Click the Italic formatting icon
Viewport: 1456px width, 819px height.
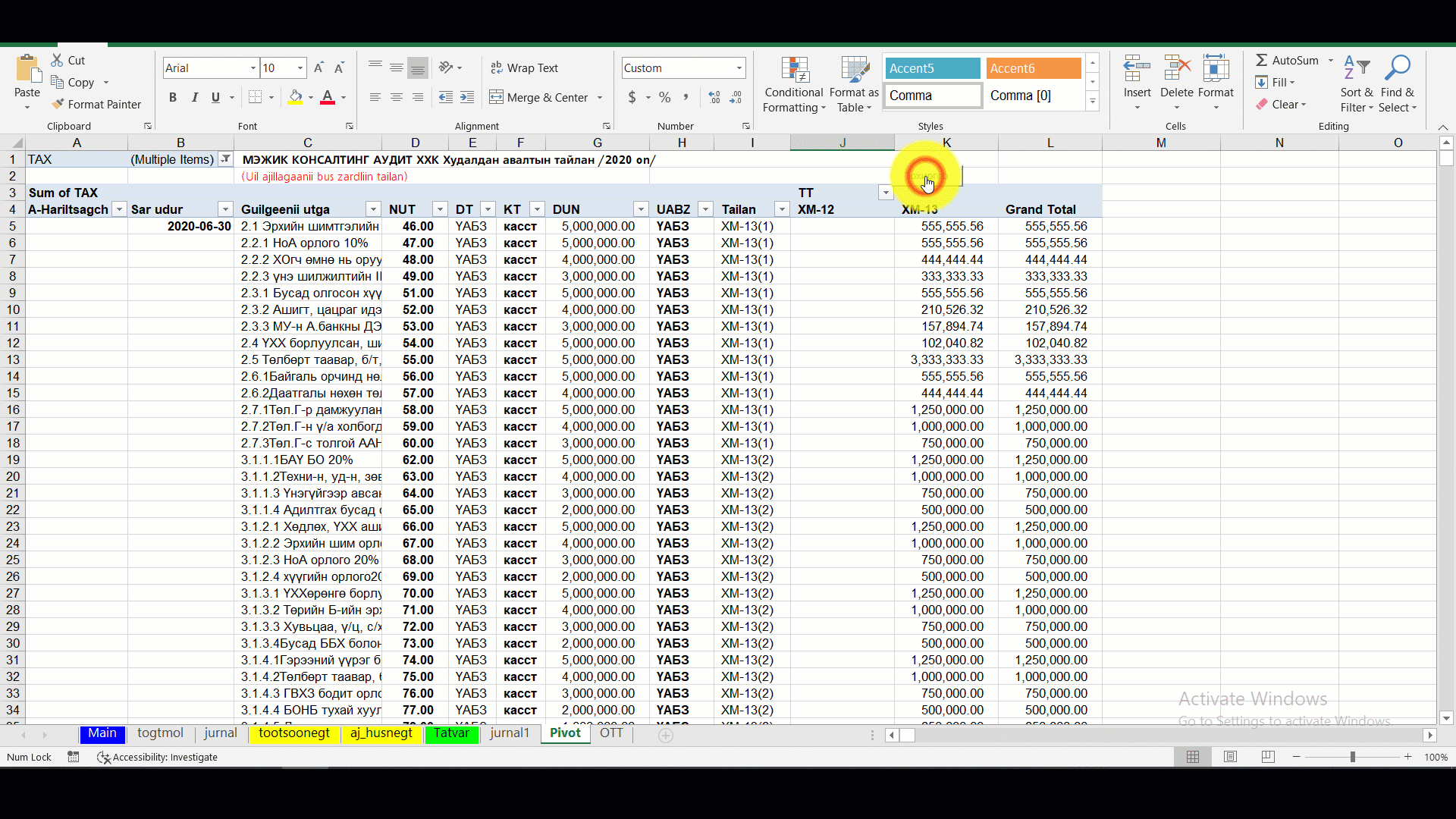coord(194,97)
